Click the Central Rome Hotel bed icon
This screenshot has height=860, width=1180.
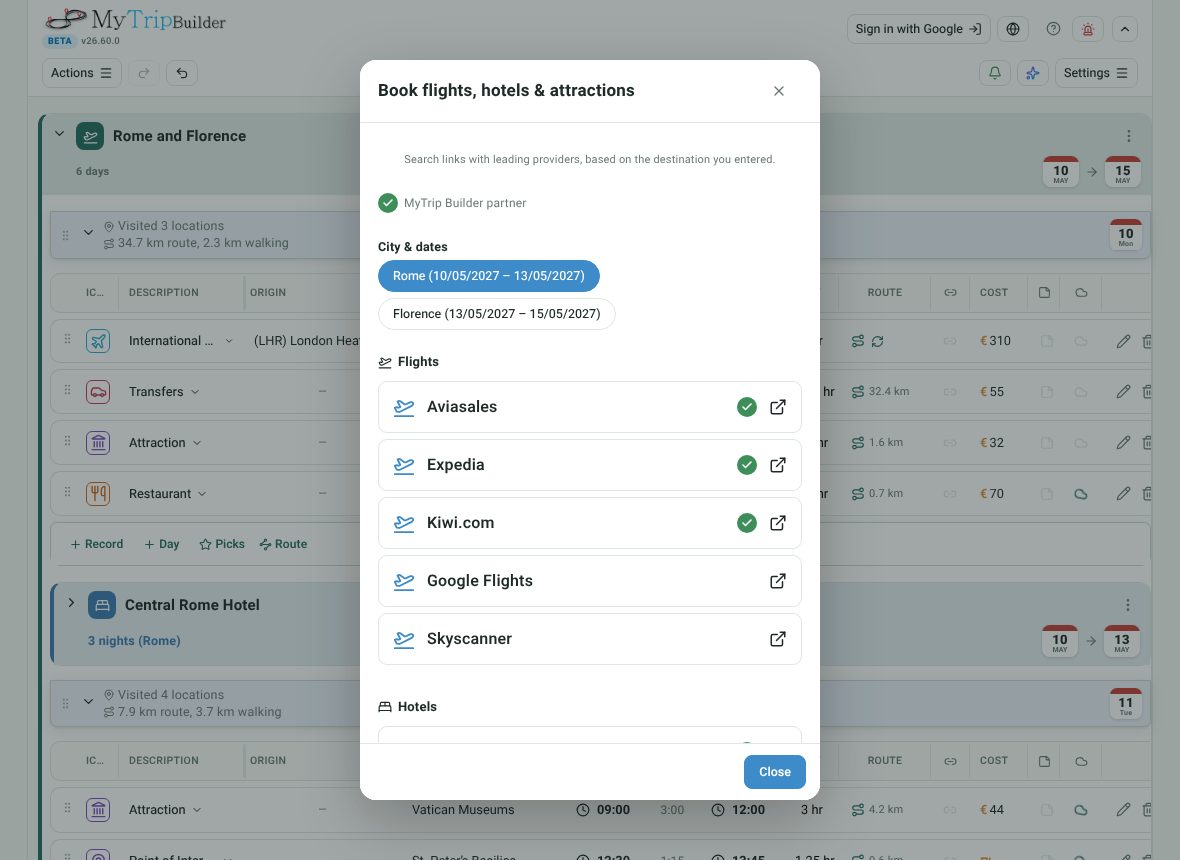[102, 606]
